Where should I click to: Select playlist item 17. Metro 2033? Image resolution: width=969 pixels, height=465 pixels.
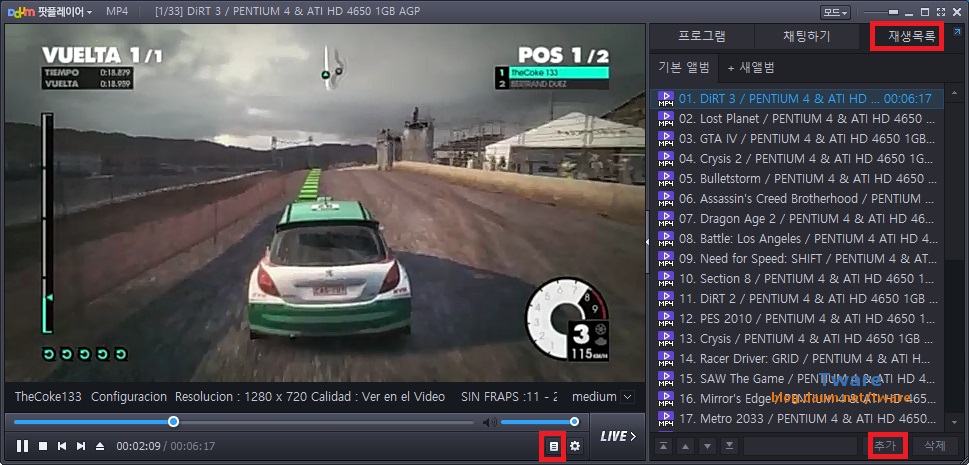coord(797,419)
